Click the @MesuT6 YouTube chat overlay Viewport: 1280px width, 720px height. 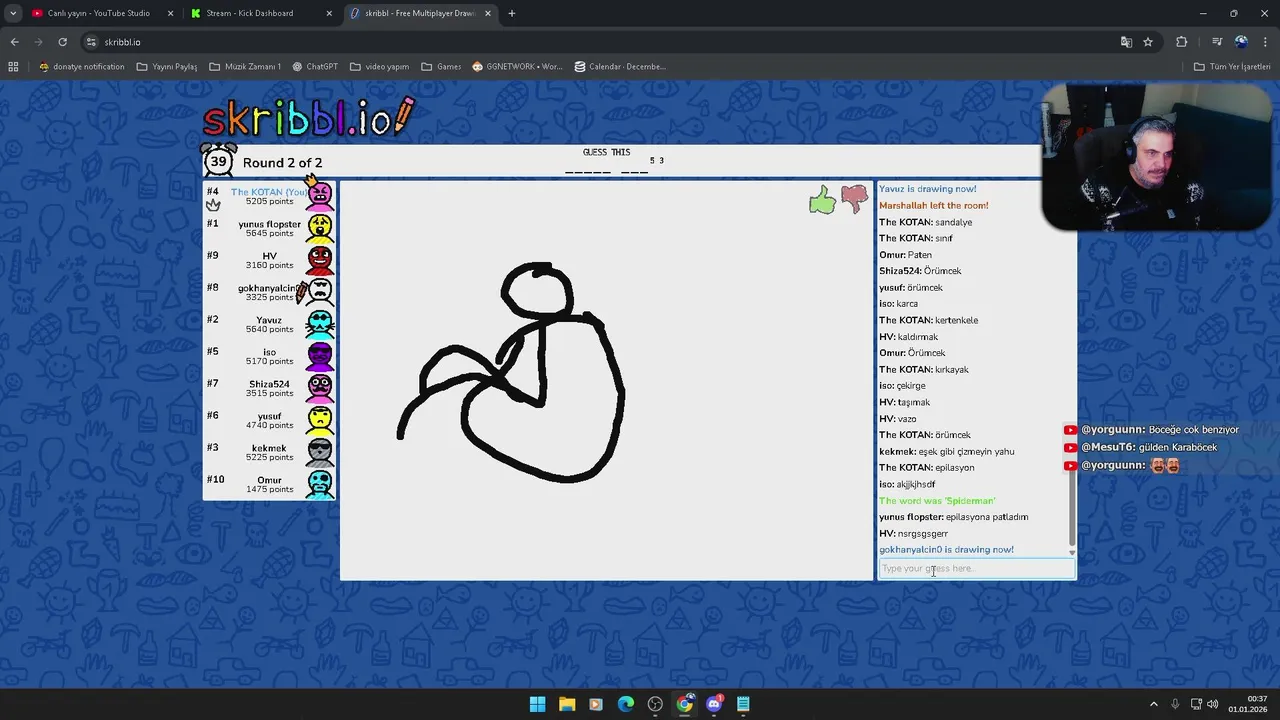(1141, 448)
